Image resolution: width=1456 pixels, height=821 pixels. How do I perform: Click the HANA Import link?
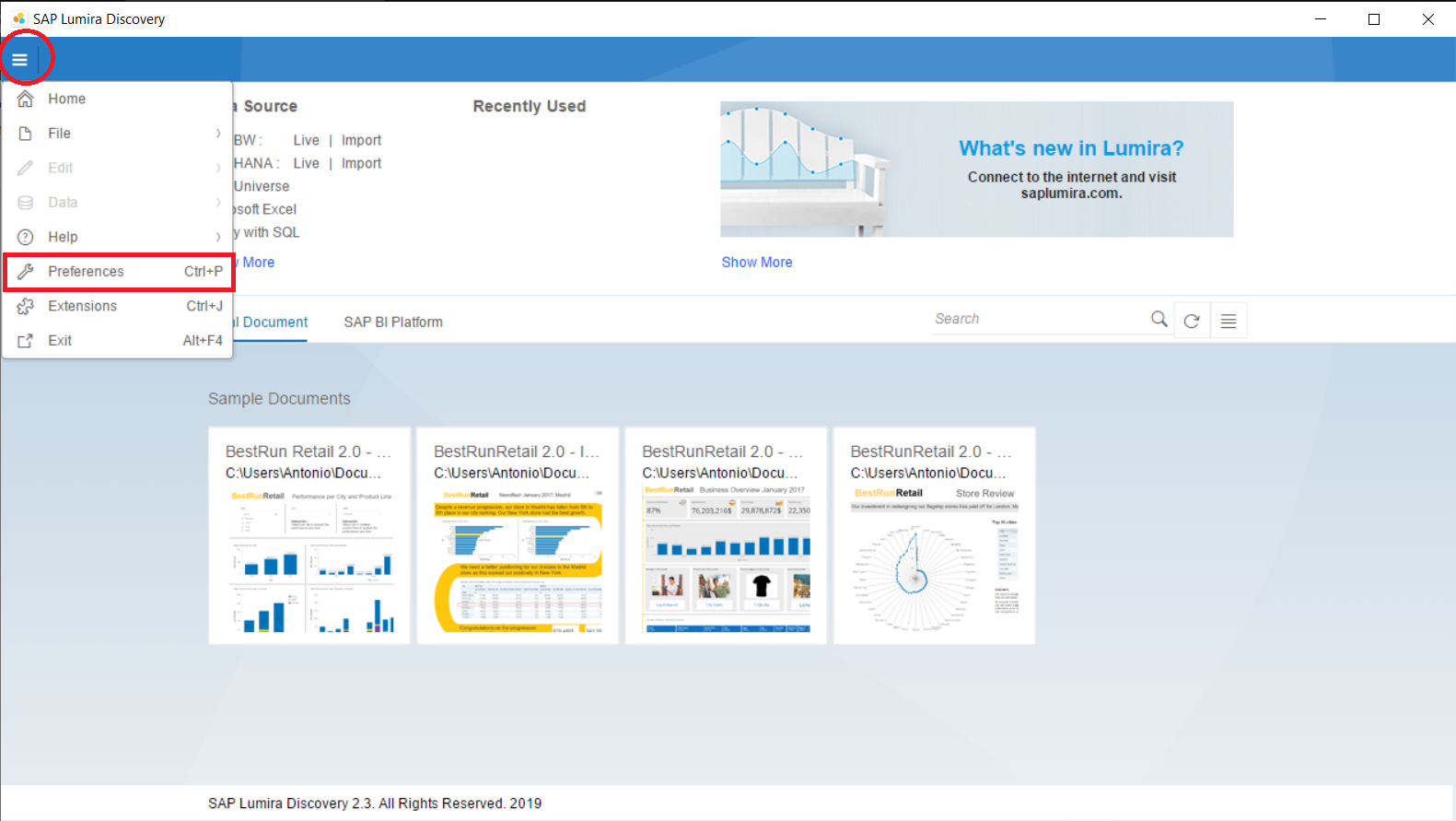(361, 163)
